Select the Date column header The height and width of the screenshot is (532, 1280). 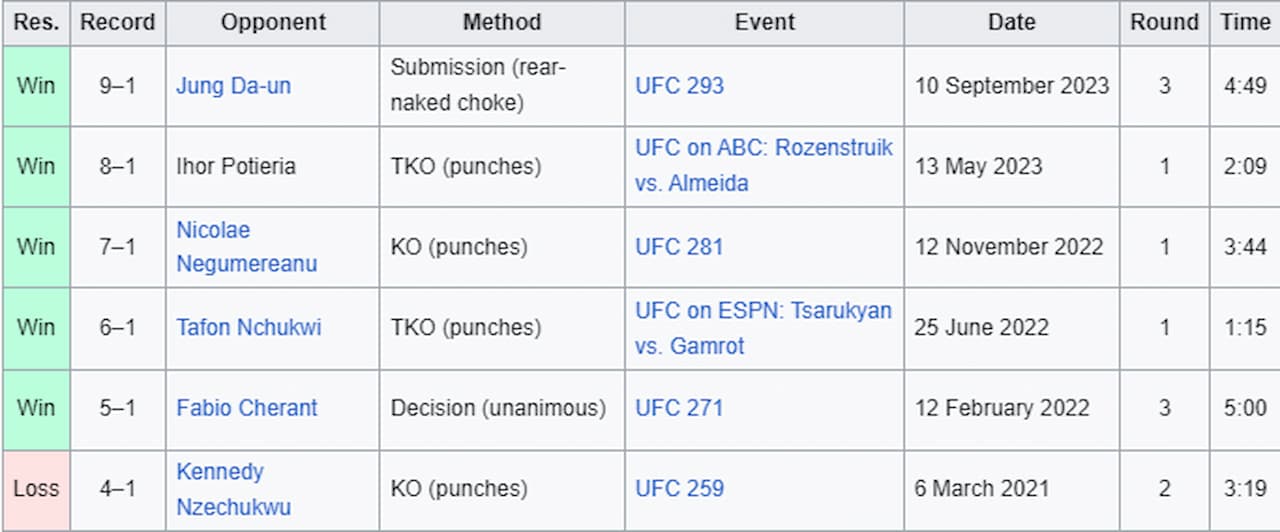(1012, 23)
